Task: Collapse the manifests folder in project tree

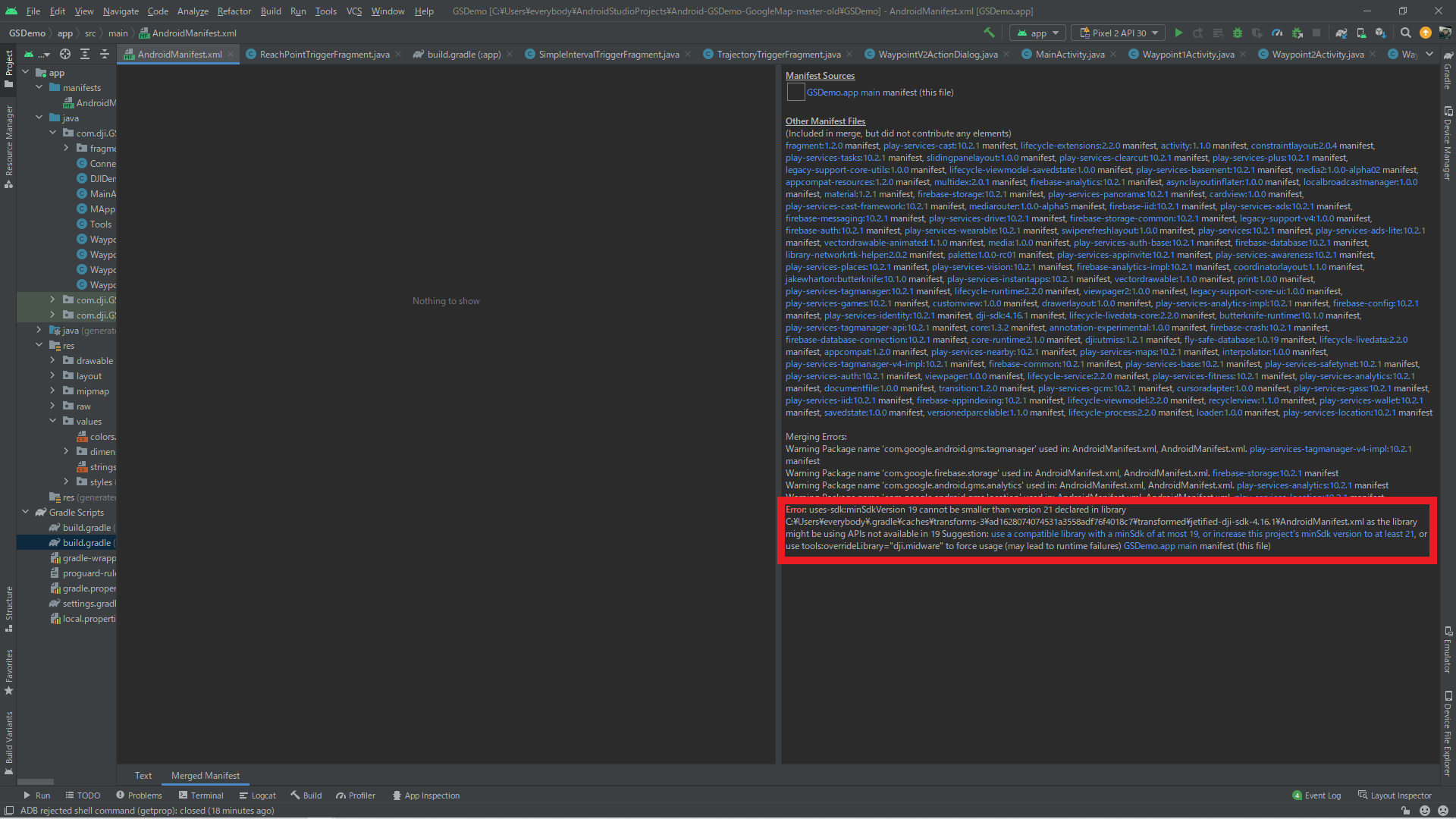Action: click(39, 87)
